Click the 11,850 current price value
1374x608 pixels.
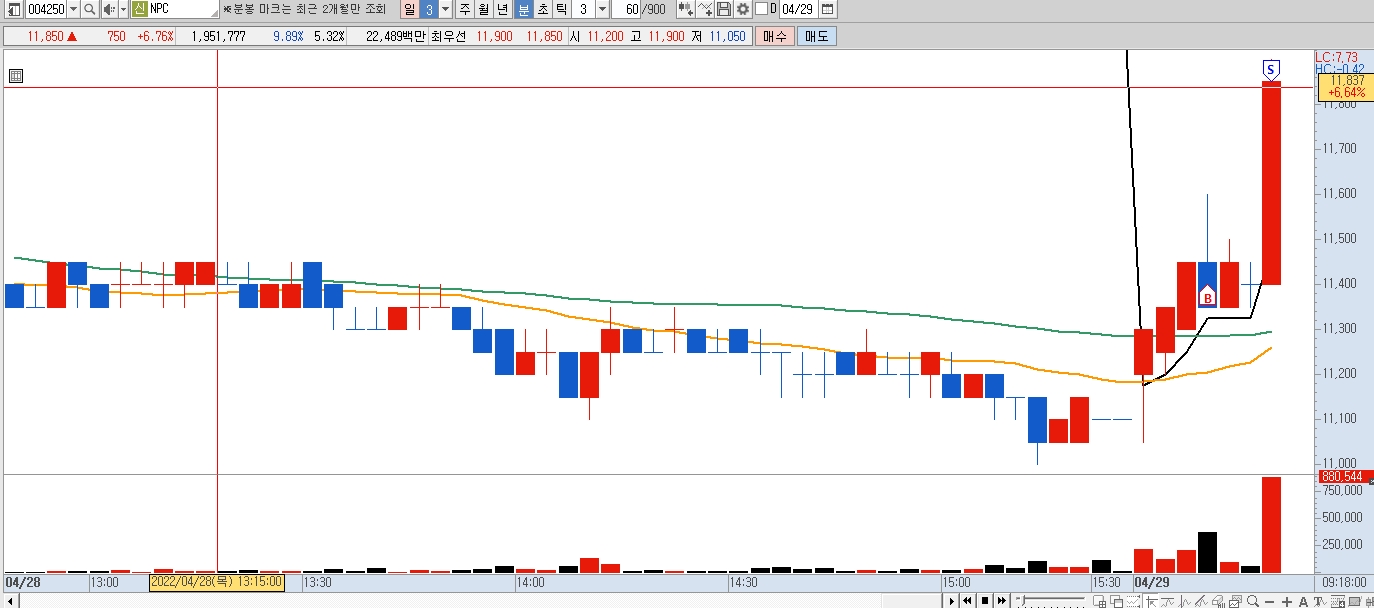point(45,36)
